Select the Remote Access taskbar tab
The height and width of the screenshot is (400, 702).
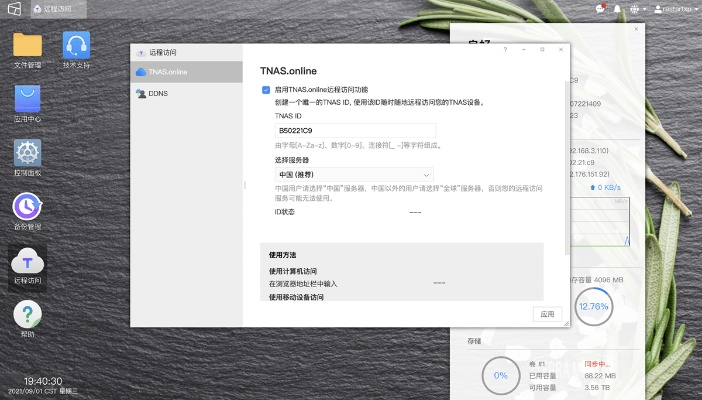pos(59,9)
